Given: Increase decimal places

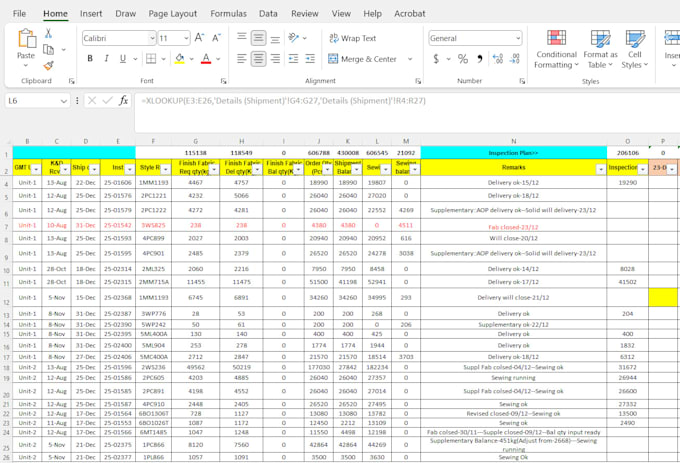Looking at the screenshot, I should (x=498, y=59).
